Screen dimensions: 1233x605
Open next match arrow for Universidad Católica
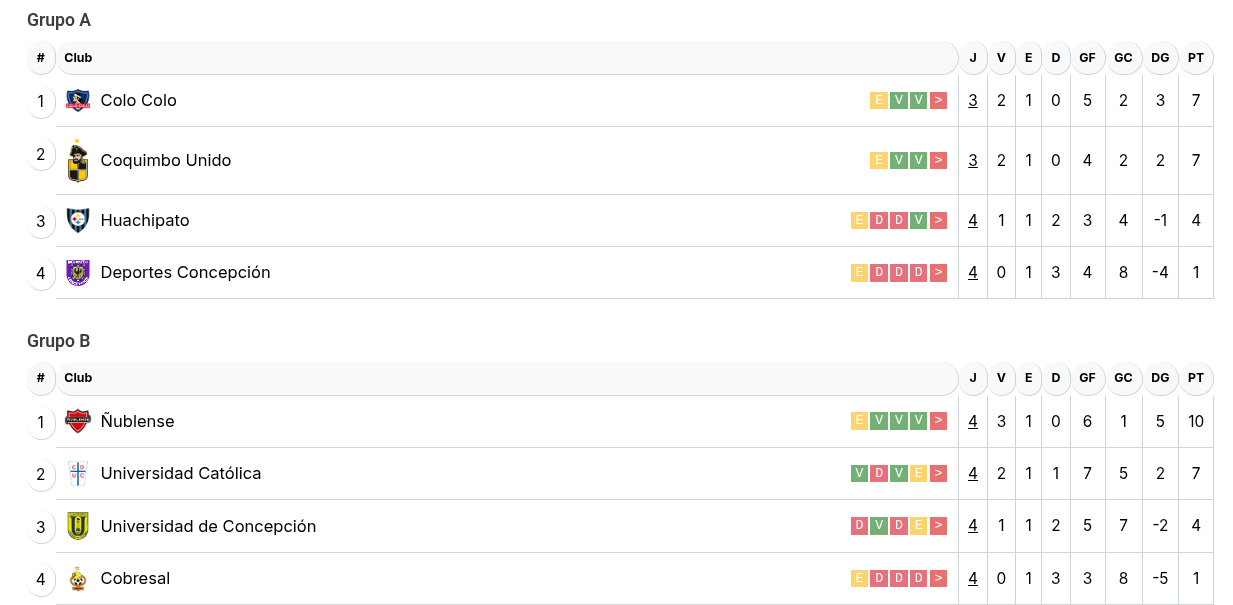pyautogui.click(x=938, y=473)
